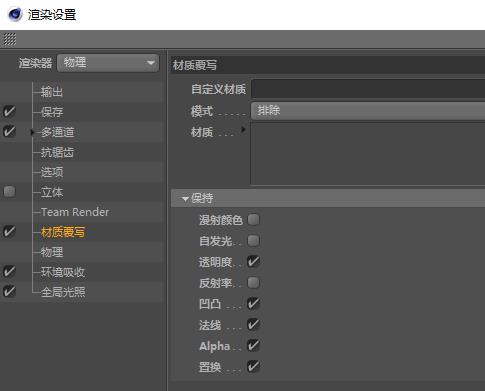Toggle the 全局光照 checkbox
485x391 pixels.
click(9, 291)
